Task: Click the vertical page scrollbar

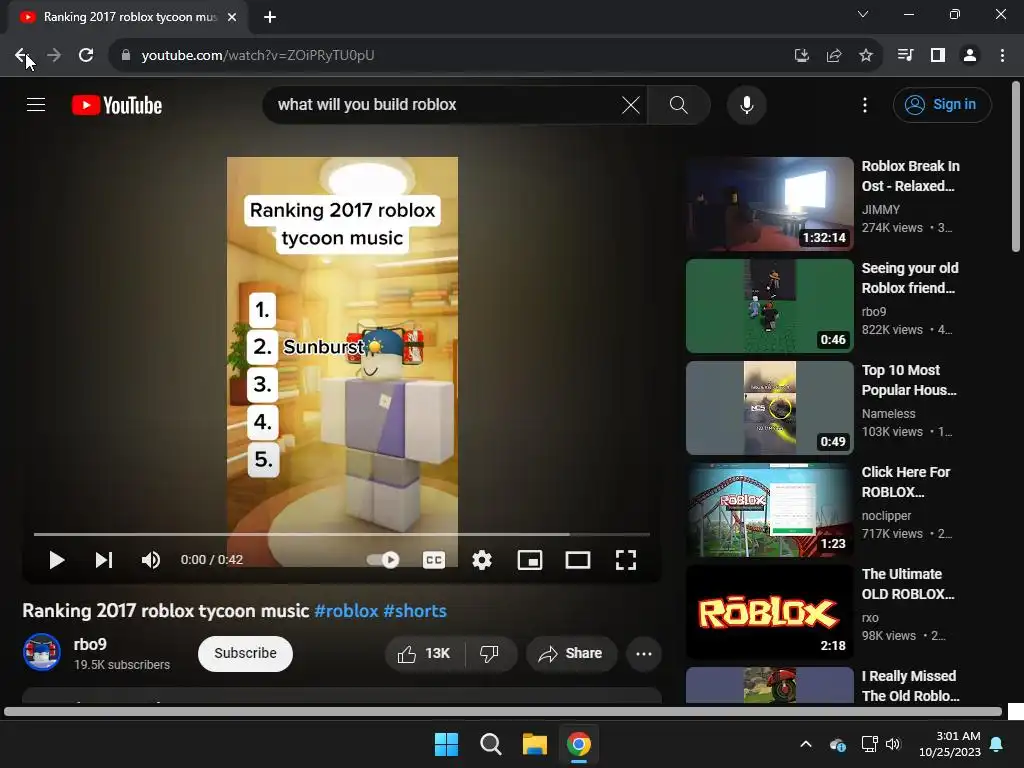Action: 1016,167
